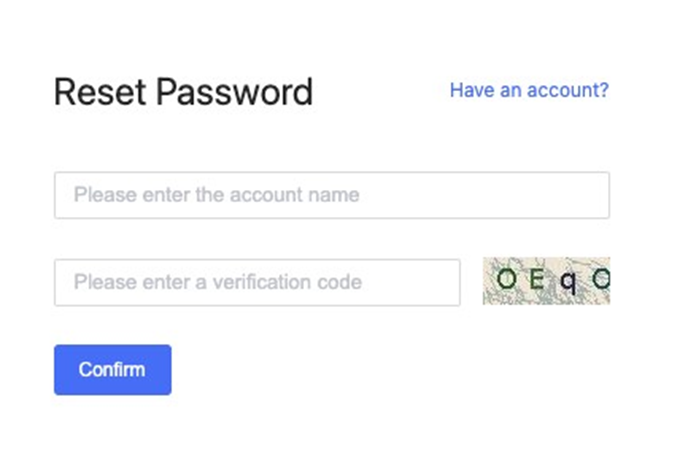
Task: Focus the account name input field
Action: [x=331, y=195]
